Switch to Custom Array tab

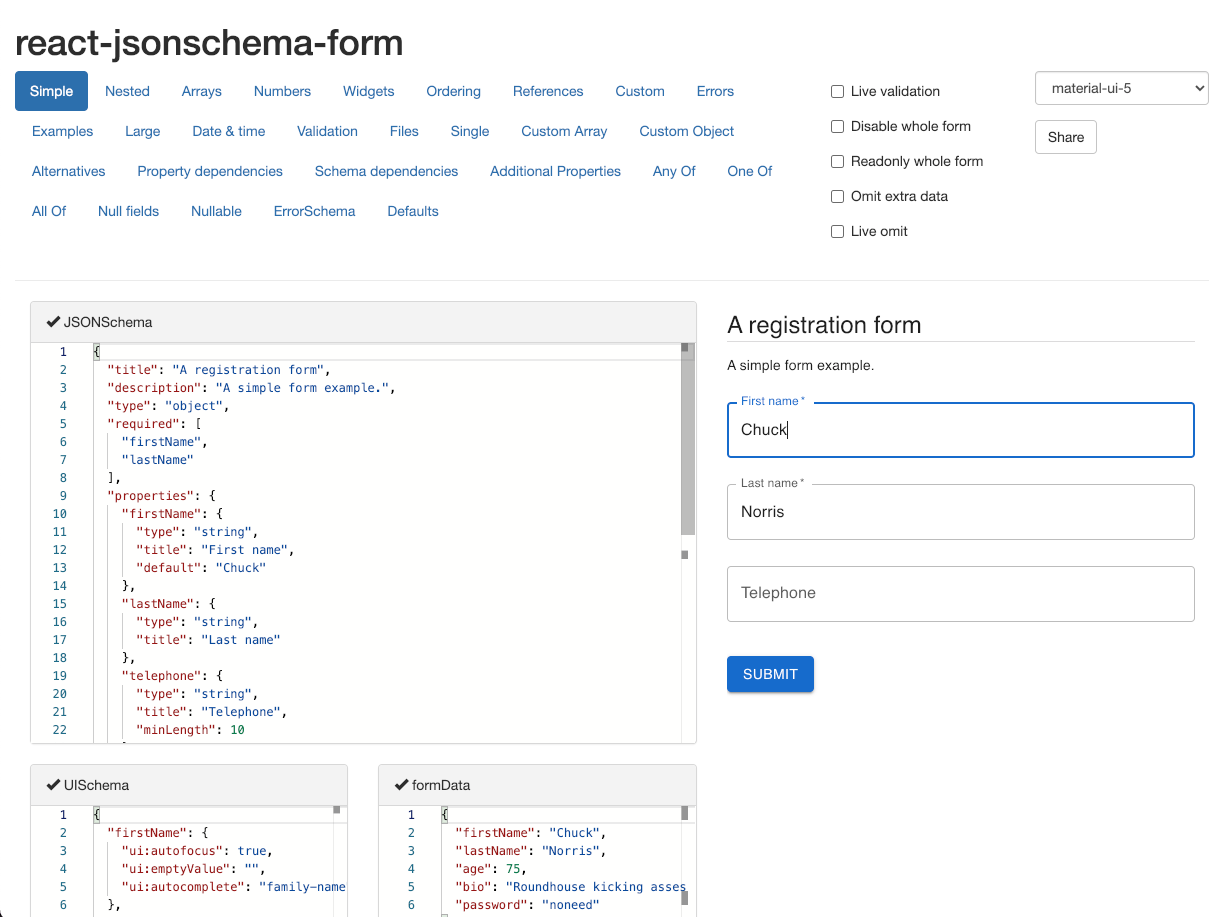[x=564, y=131]
